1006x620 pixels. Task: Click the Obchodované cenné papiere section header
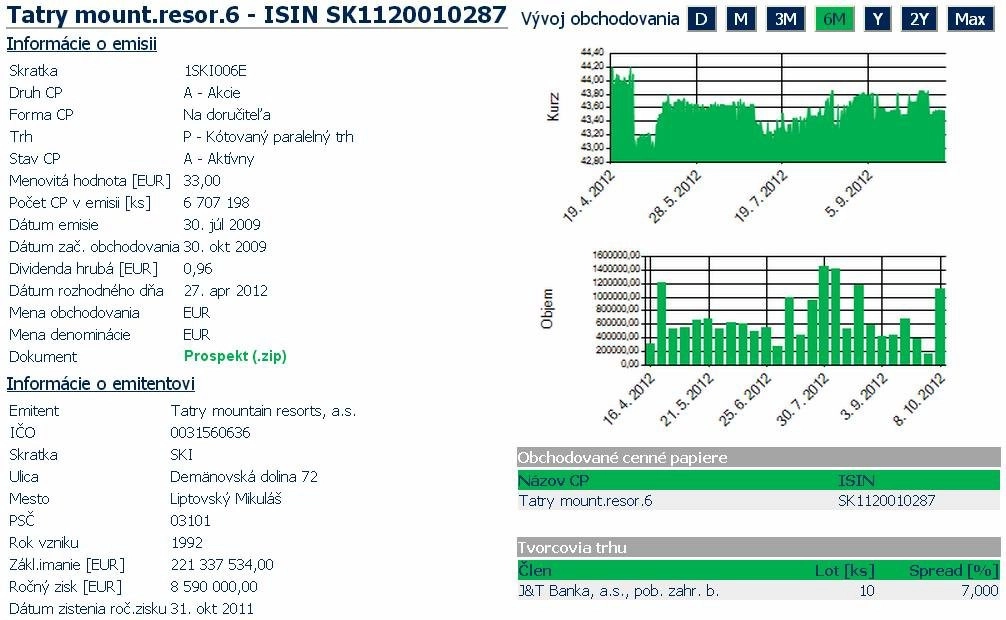[759, 458]
